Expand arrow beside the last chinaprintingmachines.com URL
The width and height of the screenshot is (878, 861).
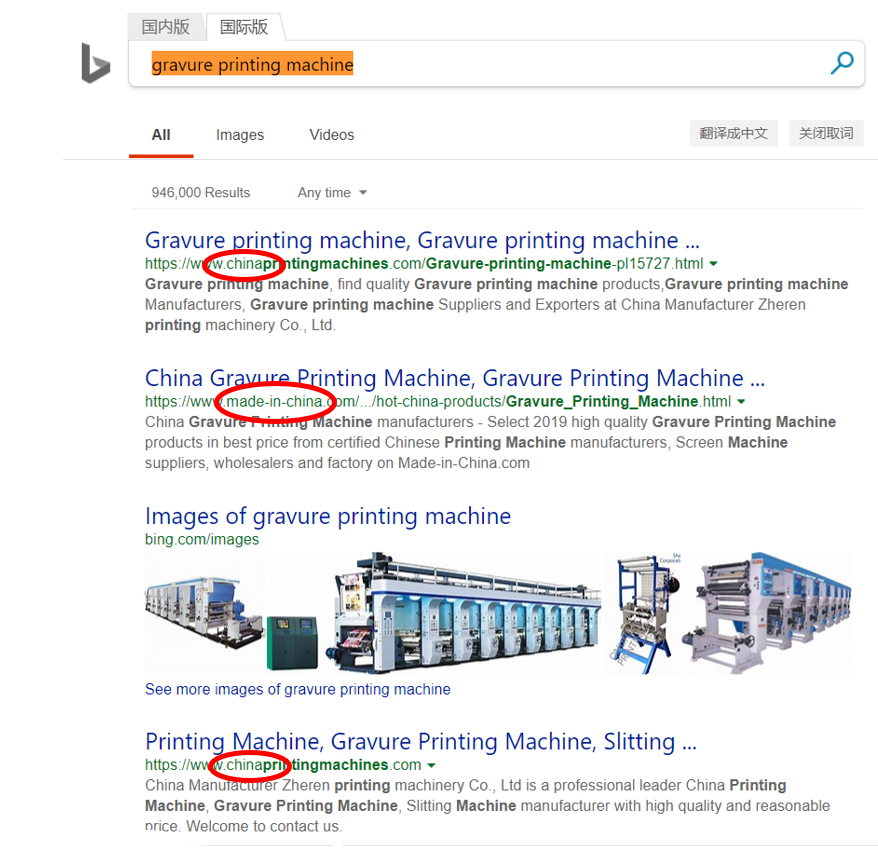click(x=431, y=765)
